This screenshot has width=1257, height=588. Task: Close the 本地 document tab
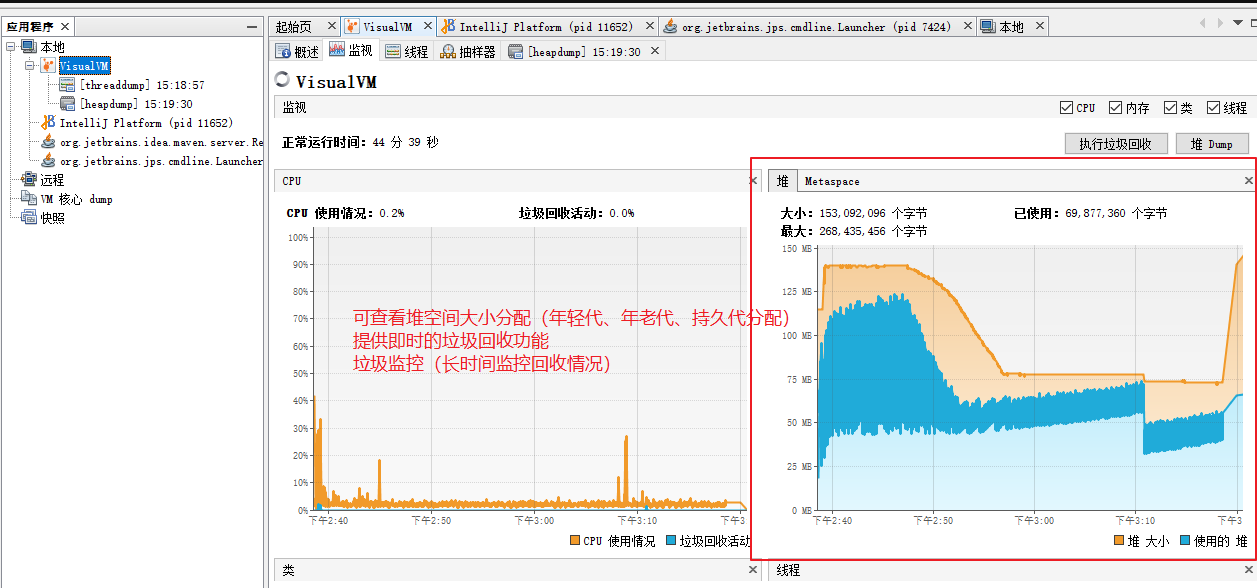(1038, 27)
